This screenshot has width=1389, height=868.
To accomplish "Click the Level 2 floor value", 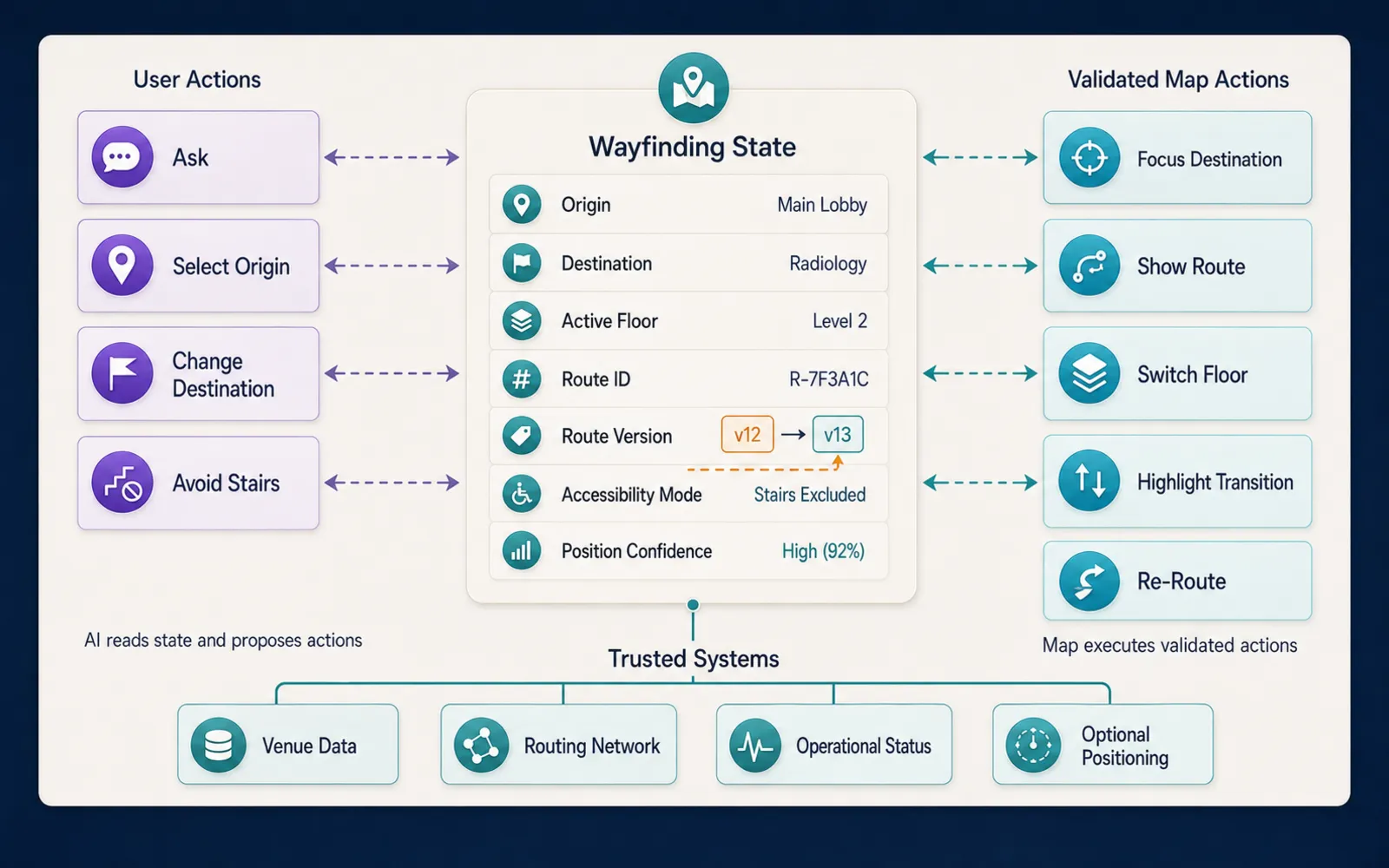I will coord(839,321).
